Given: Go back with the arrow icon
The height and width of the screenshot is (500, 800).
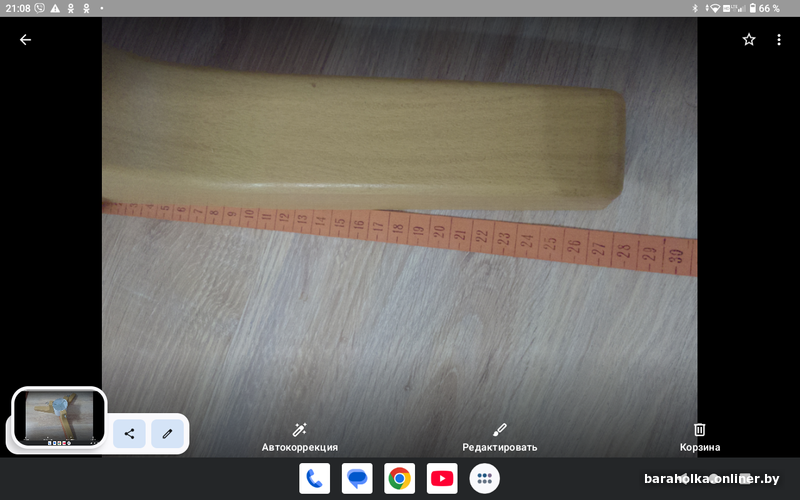Looking at the screenshot, I should [x=25, y=40].
